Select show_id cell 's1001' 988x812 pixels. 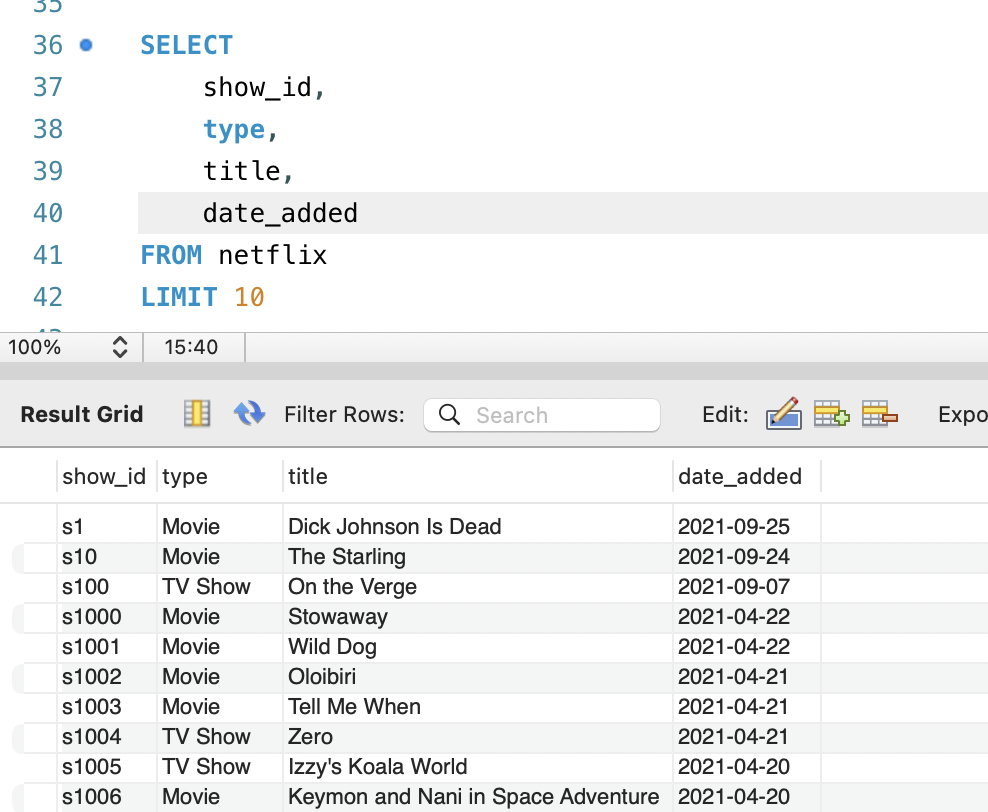click(106, 647)
